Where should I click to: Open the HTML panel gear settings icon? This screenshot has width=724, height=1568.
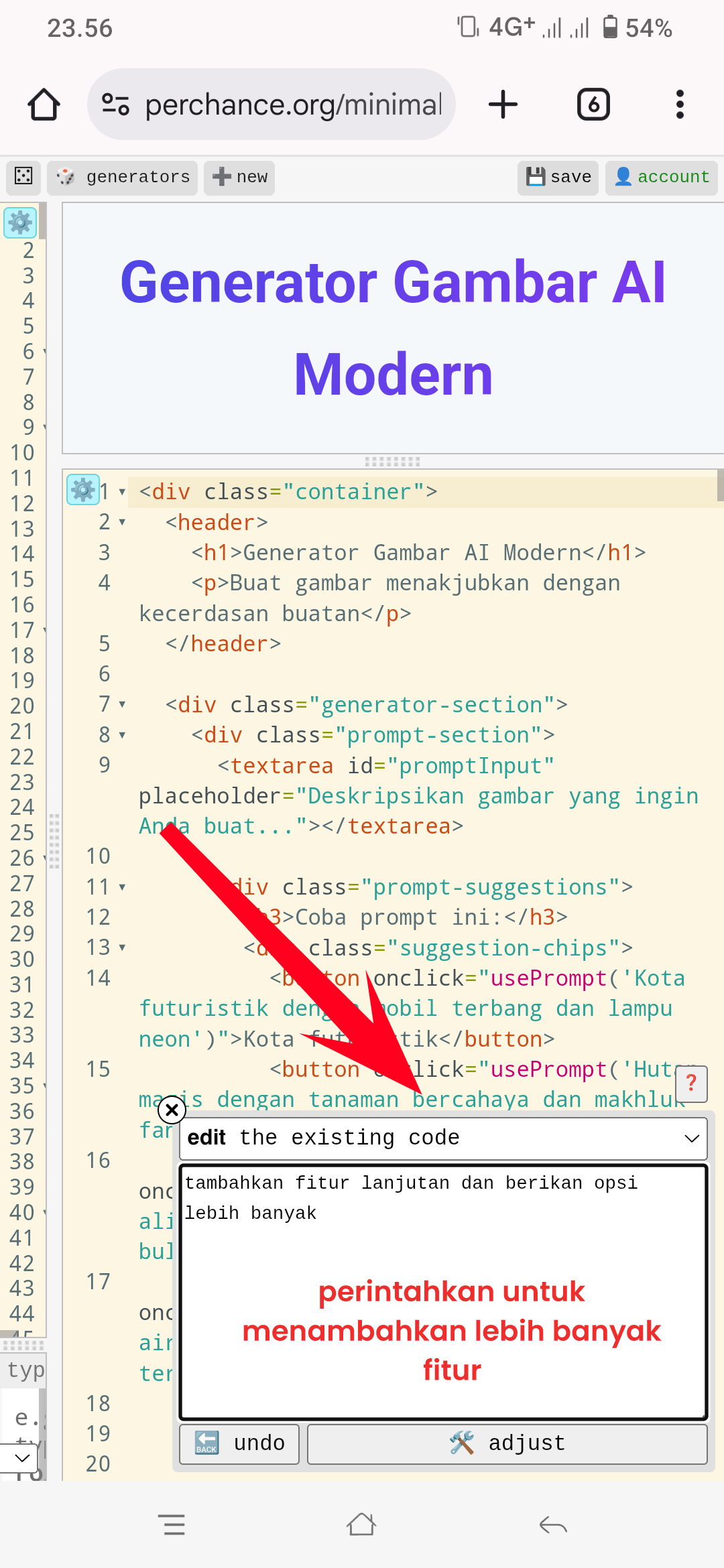click(x=82, y=490)
